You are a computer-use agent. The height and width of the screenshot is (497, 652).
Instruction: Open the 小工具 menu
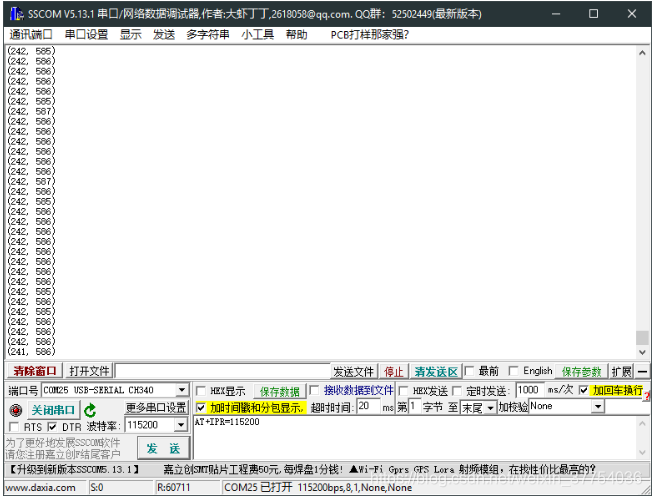(x=257, y=35)
